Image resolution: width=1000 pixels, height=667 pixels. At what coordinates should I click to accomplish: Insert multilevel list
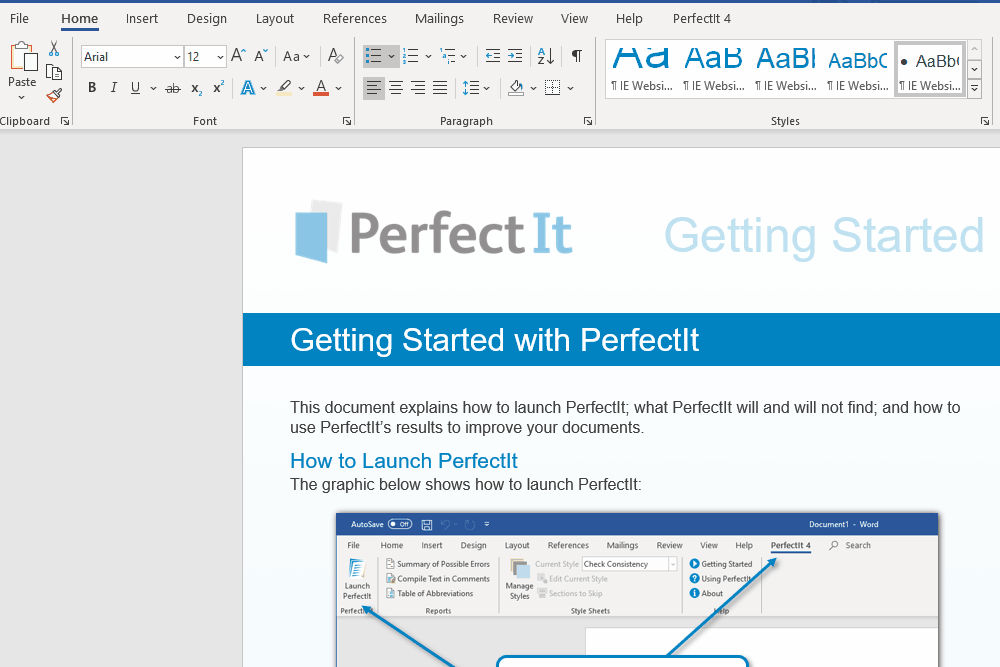(x=448, y=56)
